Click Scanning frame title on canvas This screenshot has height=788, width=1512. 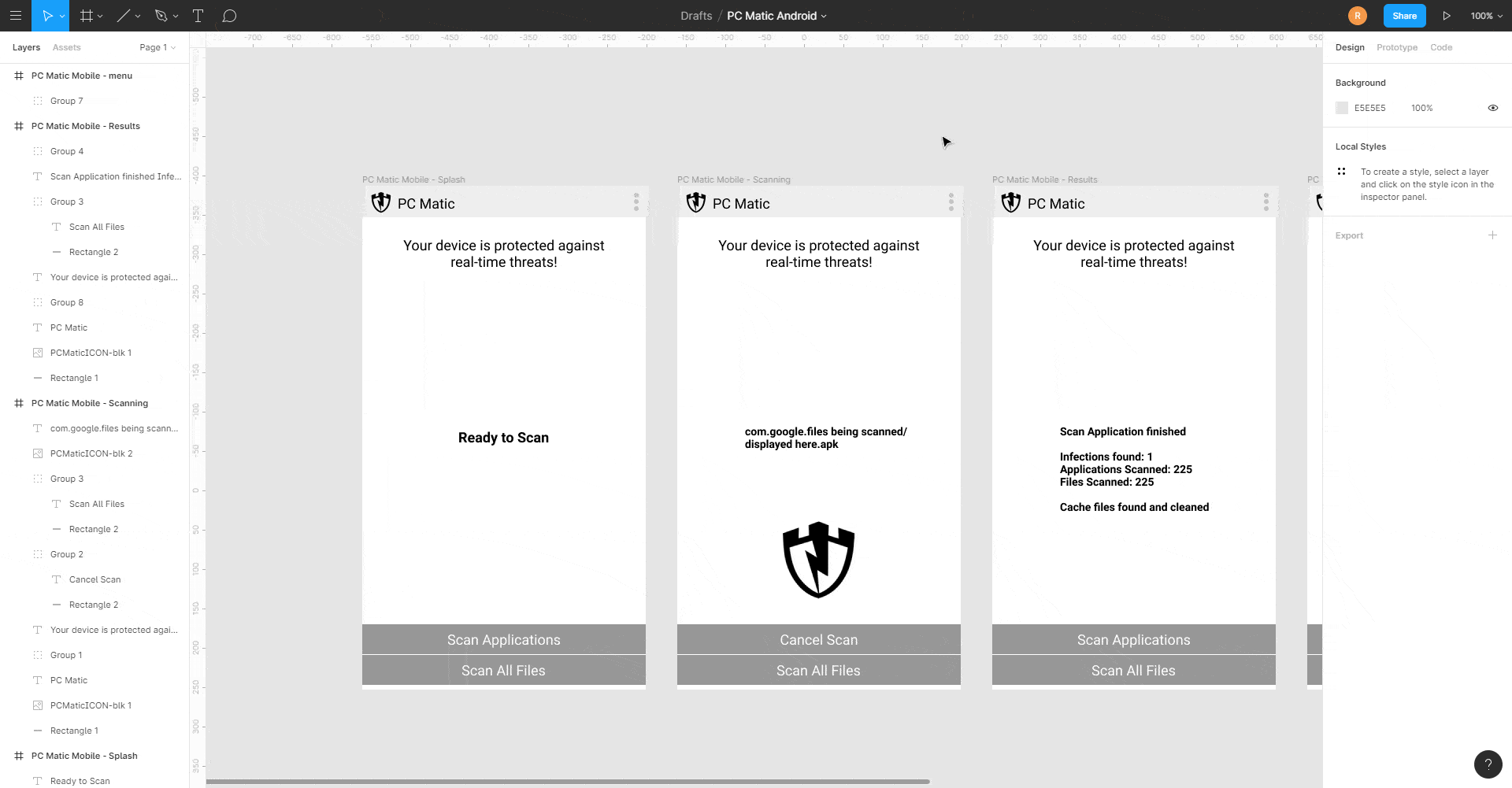coord(733,179)
